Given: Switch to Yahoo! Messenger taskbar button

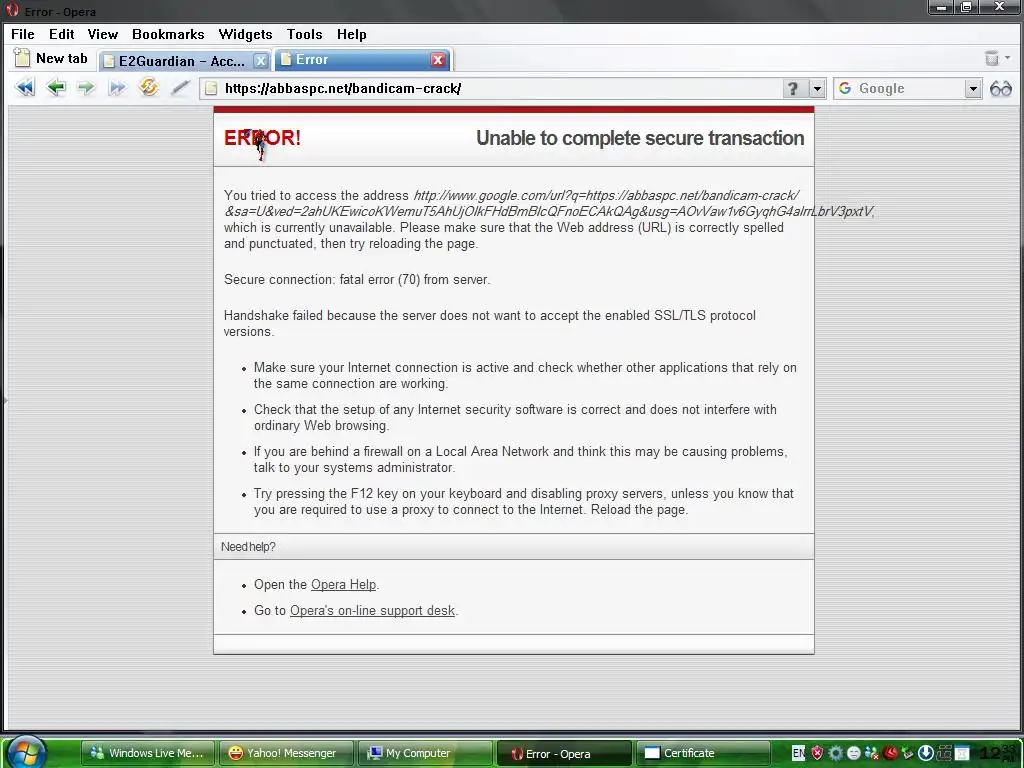Looking at the screenshot, I should [285, 753].
